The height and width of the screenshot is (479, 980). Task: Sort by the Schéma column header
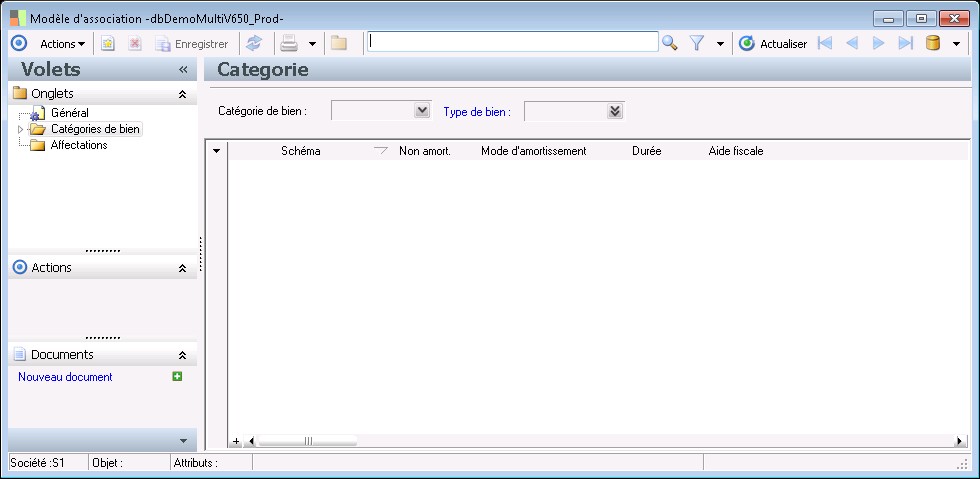point(301,151)
